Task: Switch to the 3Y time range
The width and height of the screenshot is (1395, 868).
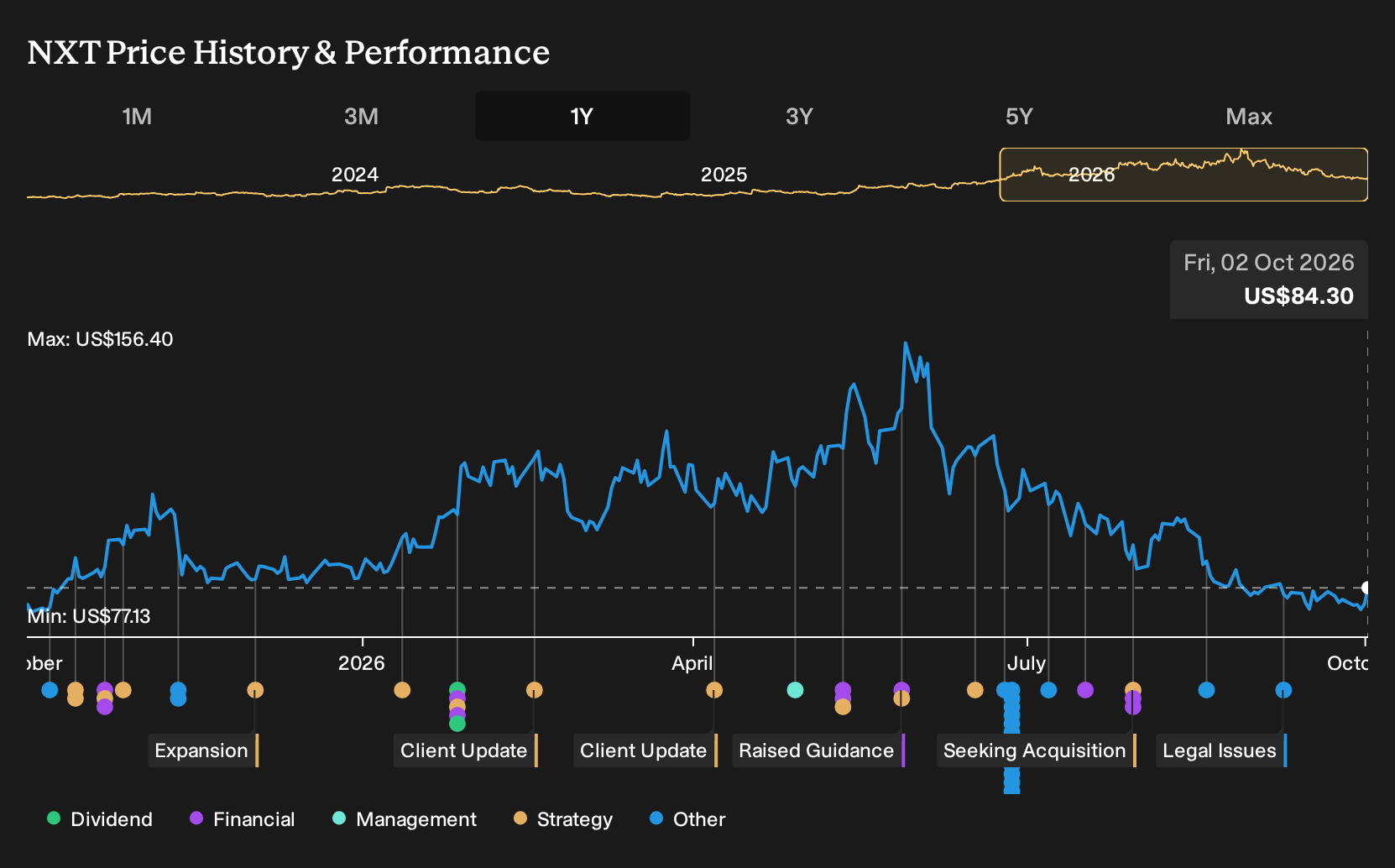Action: pos(799,116)
